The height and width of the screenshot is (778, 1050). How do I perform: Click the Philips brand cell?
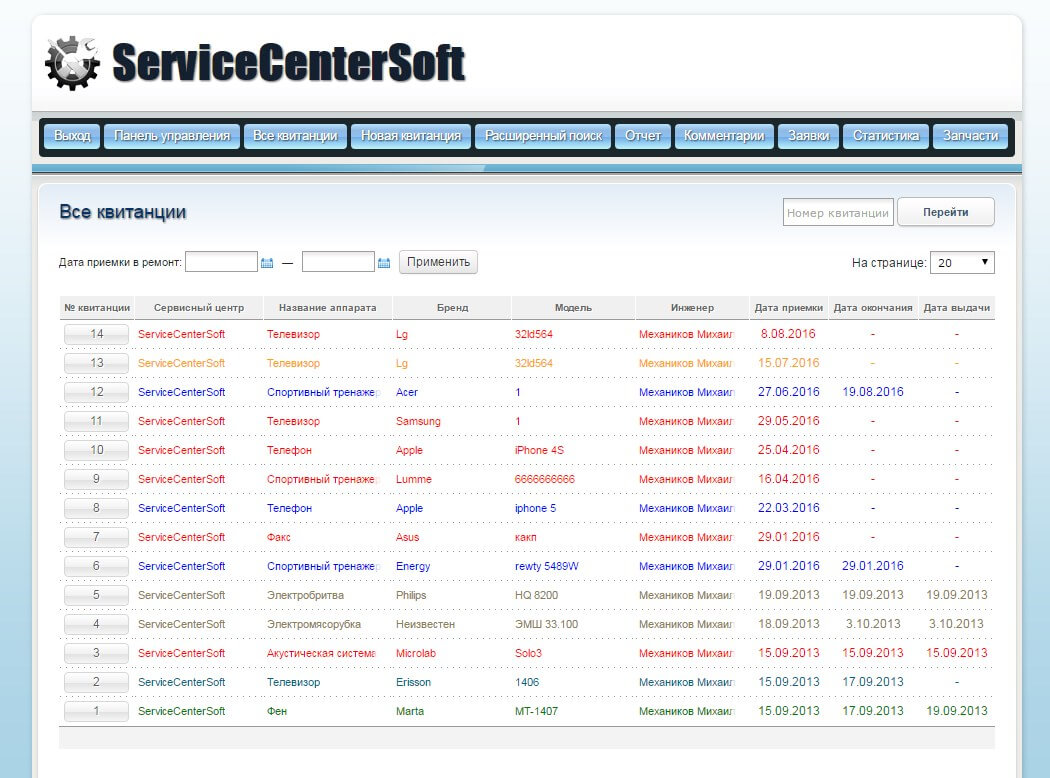(410, 595)
